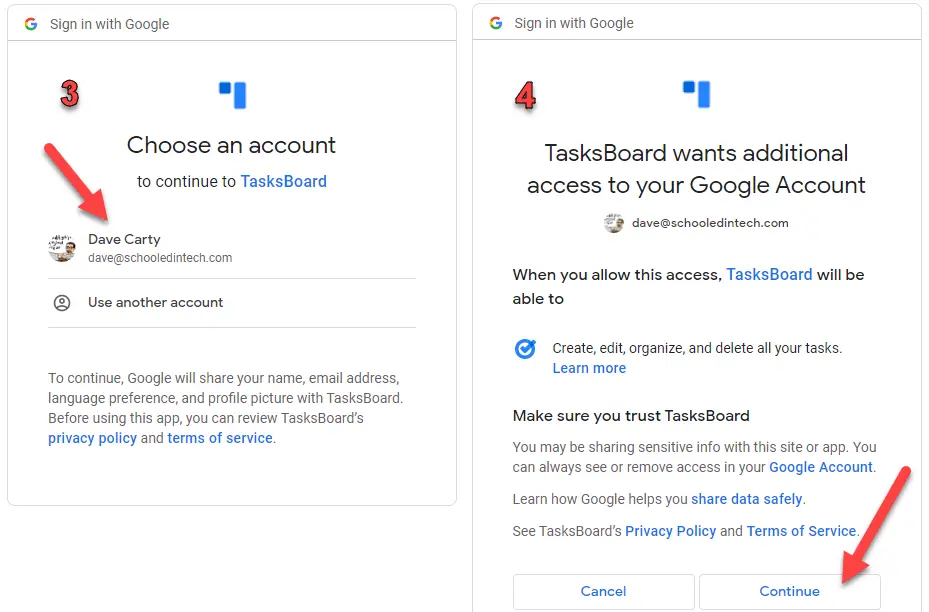Choose Use another account option

232,303
